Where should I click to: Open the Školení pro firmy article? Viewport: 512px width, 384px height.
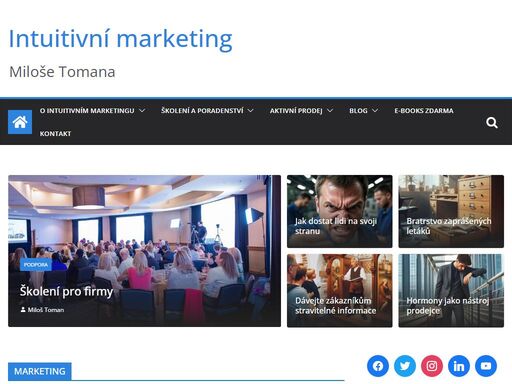(x=66, y=291)
